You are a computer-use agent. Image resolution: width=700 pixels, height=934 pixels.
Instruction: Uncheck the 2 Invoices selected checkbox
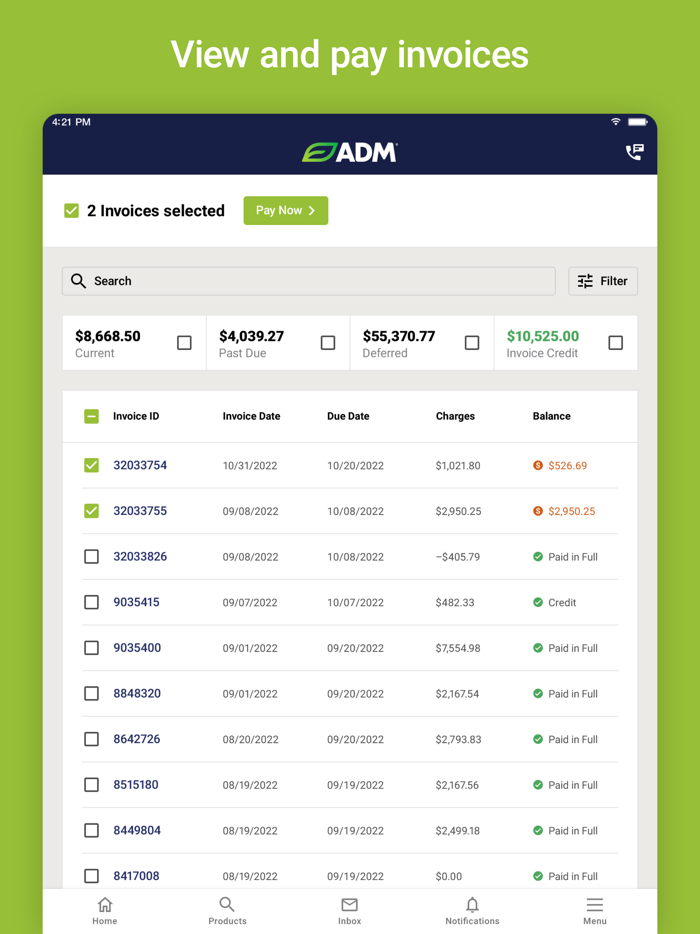[x=71, y=210]
